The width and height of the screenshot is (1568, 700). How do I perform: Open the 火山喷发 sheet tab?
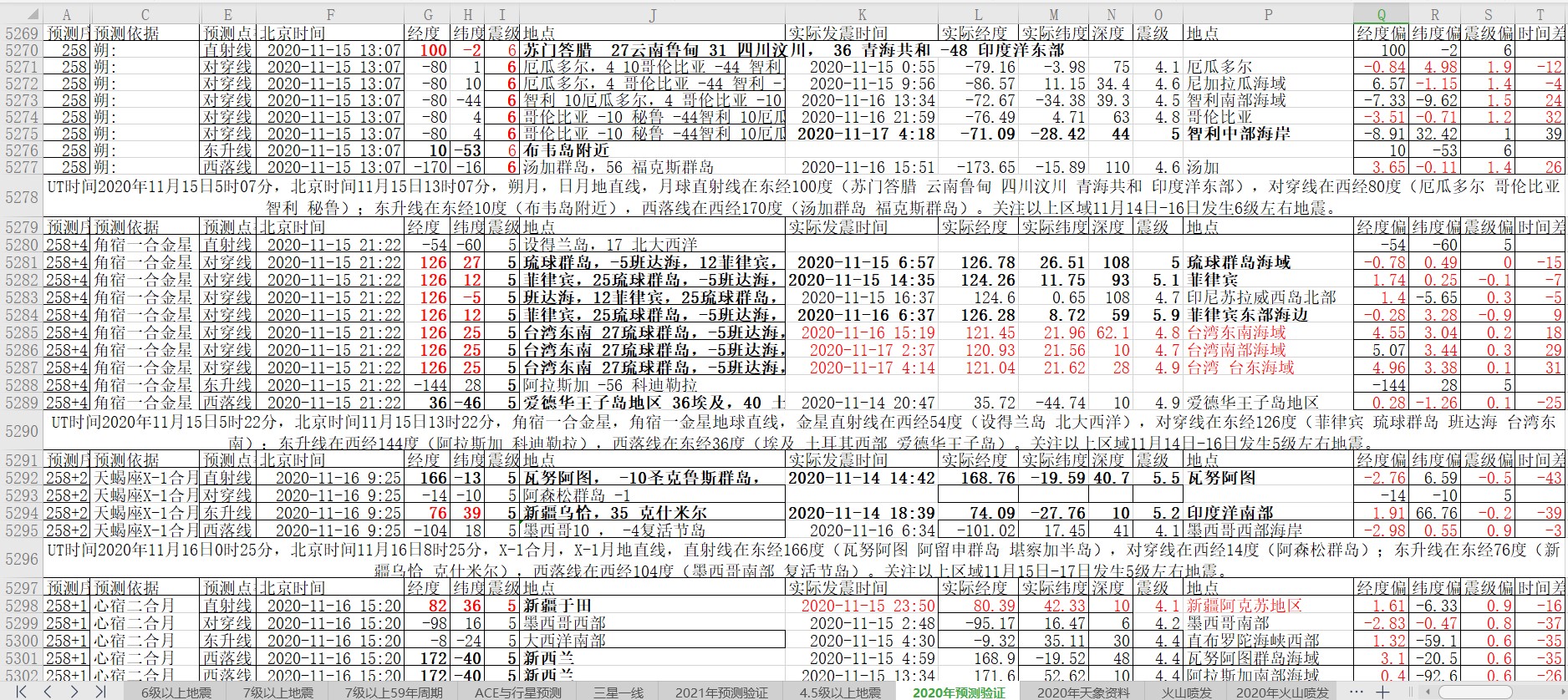point(1186,692)
